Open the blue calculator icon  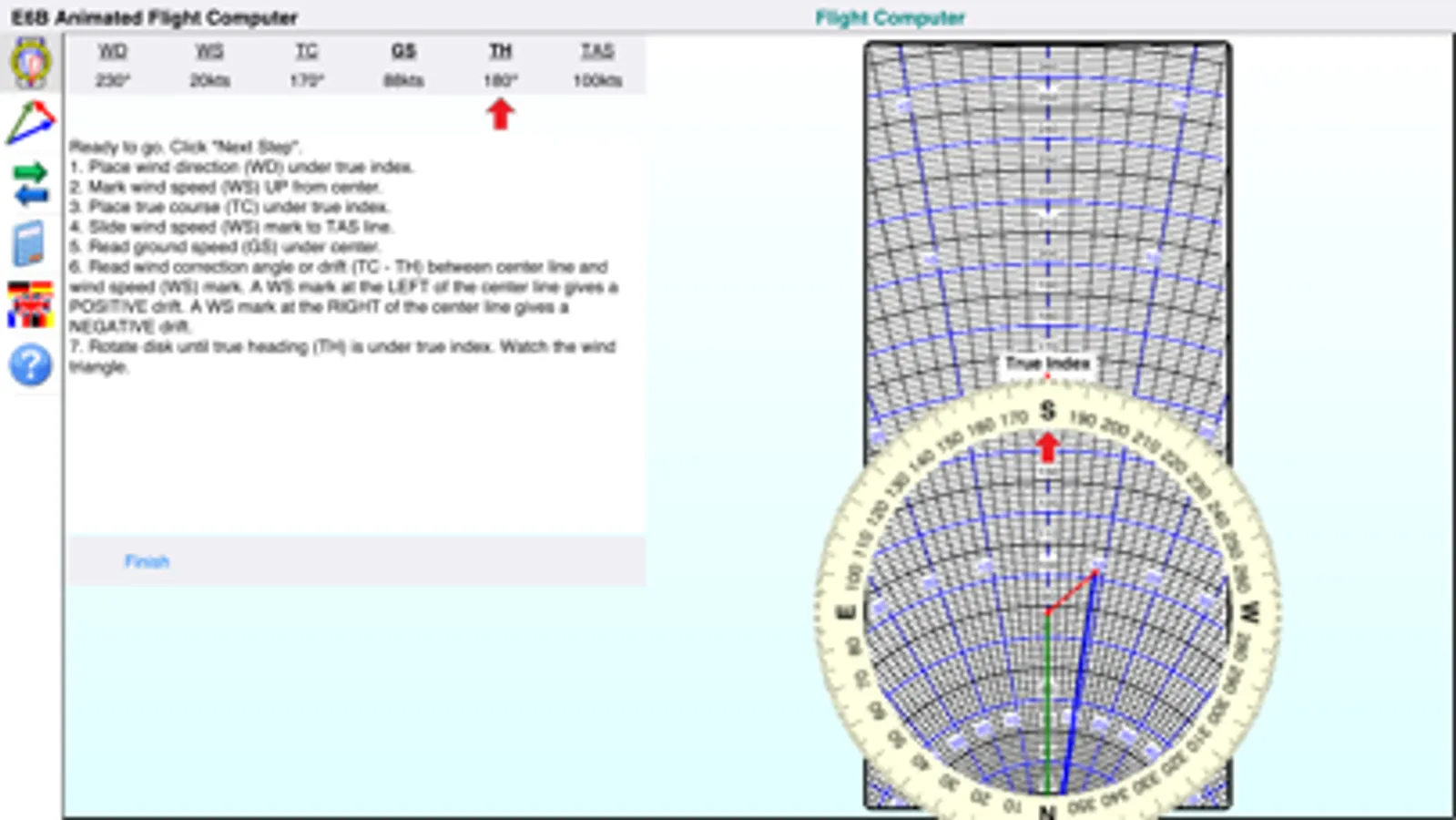pos(30,243)
